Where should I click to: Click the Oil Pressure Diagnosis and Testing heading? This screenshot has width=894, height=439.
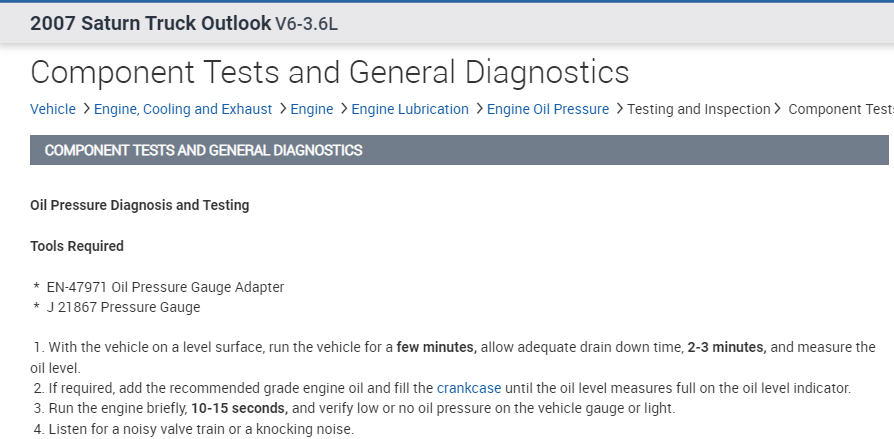[139, 205]
